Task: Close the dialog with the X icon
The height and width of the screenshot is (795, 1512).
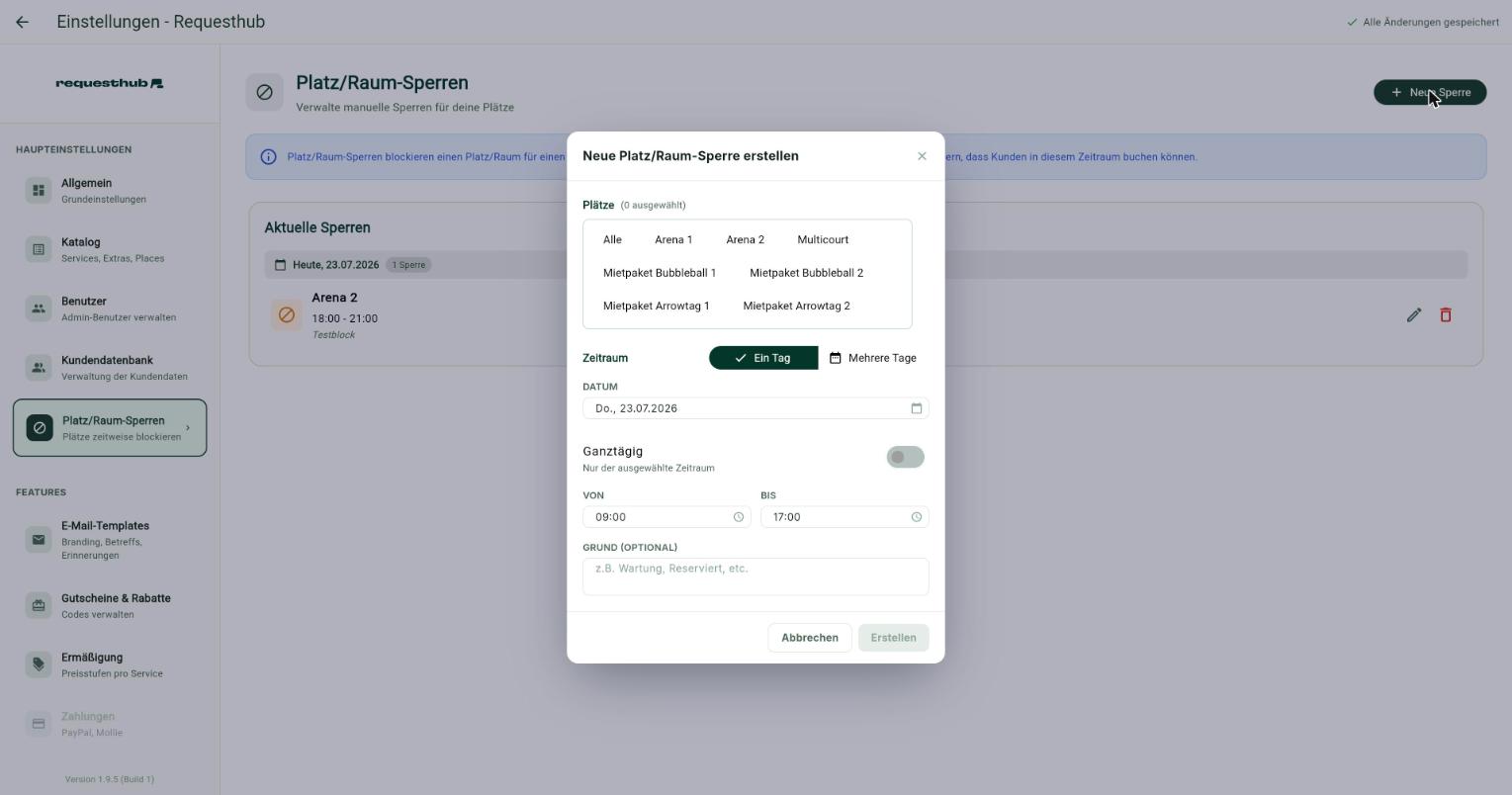Action: click(922, 156)
